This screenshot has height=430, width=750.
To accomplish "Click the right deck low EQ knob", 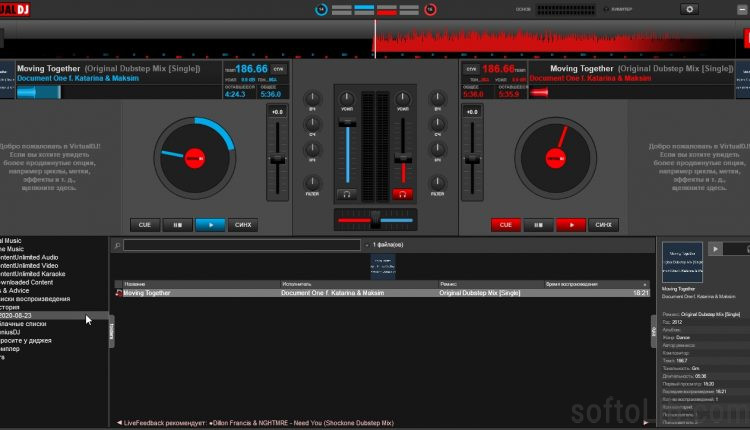I will tap(437, 149).
